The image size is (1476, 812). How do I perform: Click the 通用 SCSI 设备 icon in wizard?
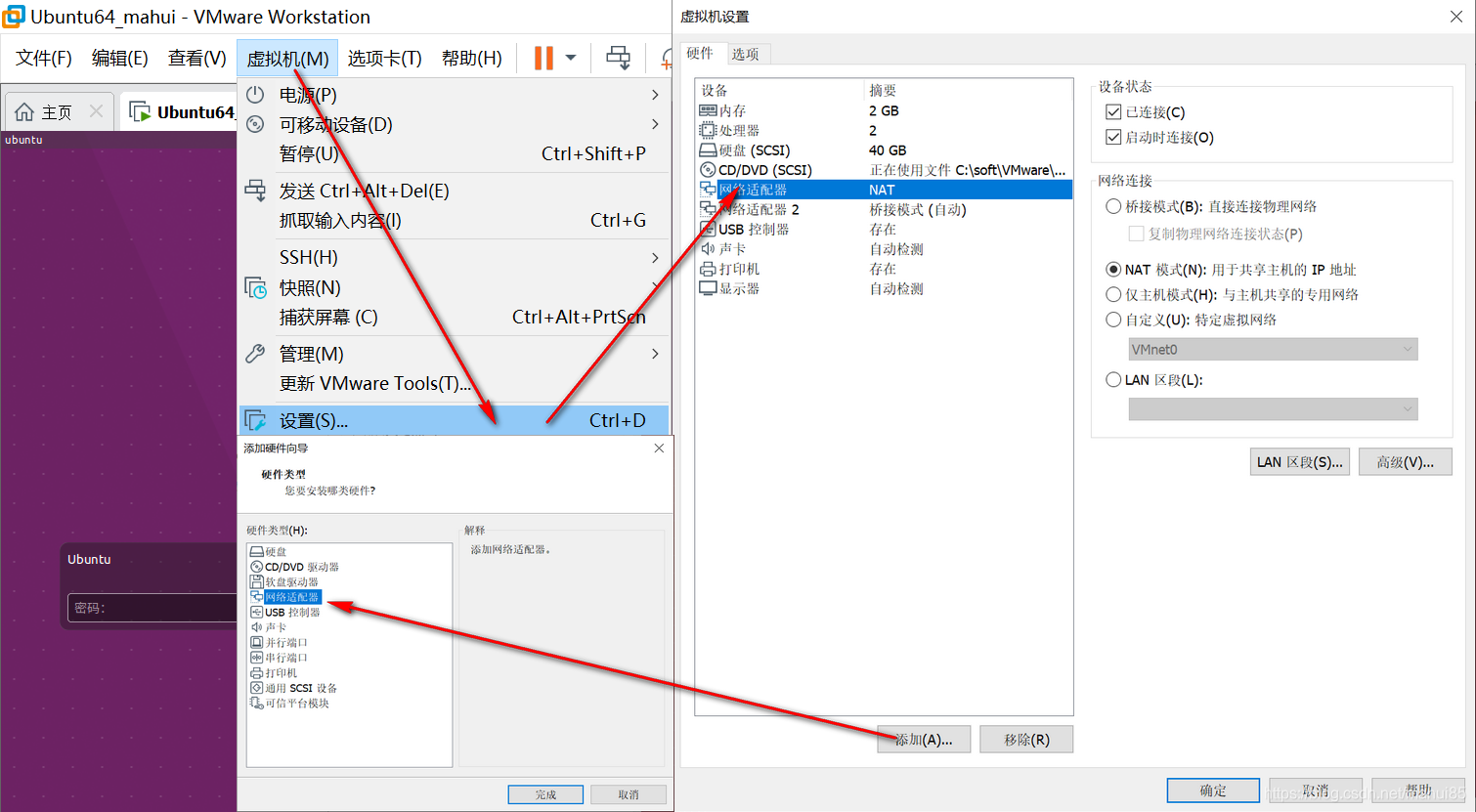257,688
